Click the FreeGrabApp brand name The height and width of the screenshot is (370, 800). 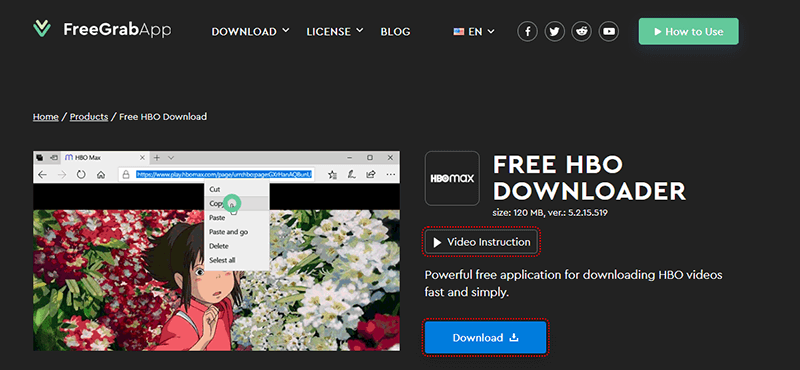pyautogui.click(x=117, y=30)
